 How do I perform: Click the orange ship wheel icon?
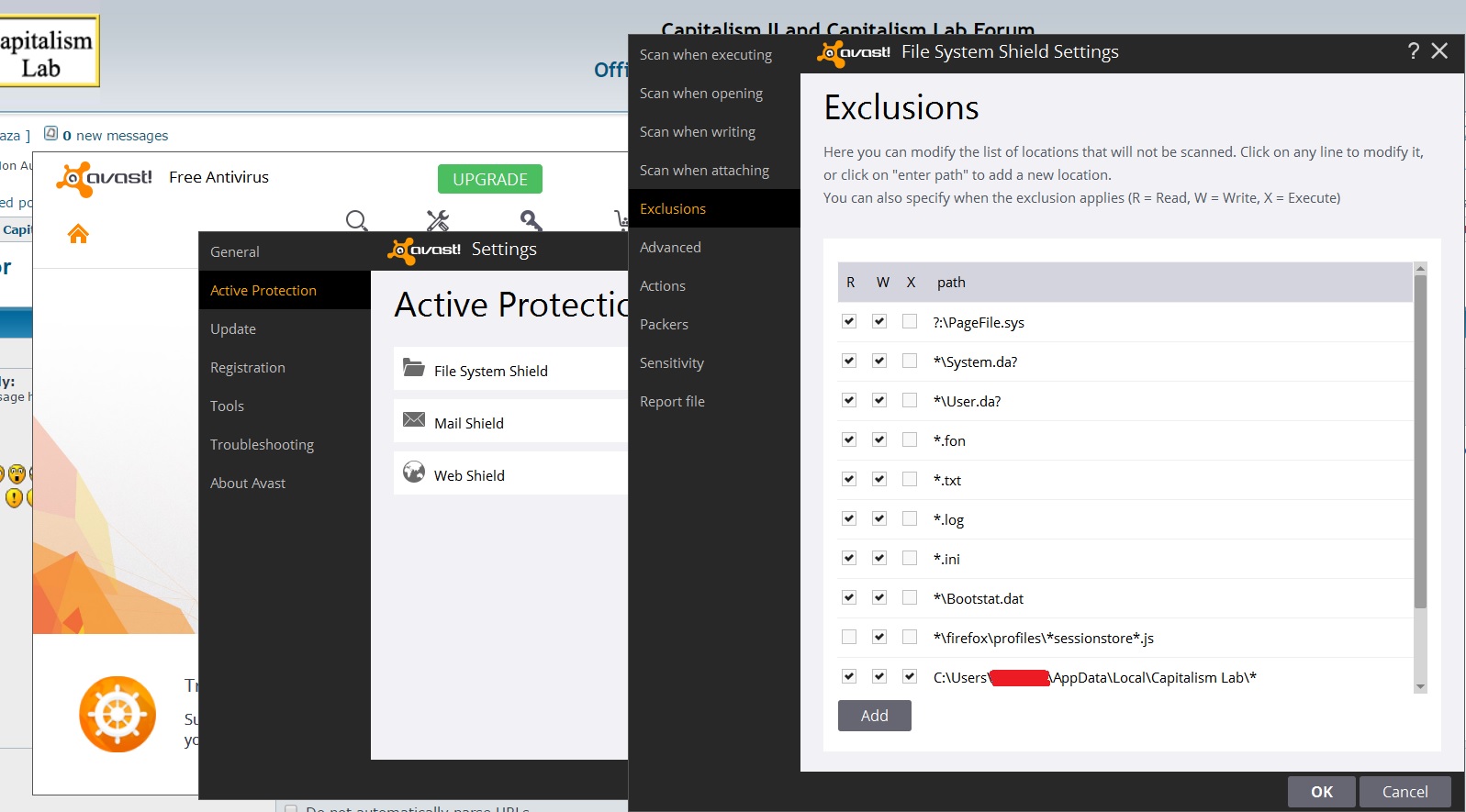(118, 715)
